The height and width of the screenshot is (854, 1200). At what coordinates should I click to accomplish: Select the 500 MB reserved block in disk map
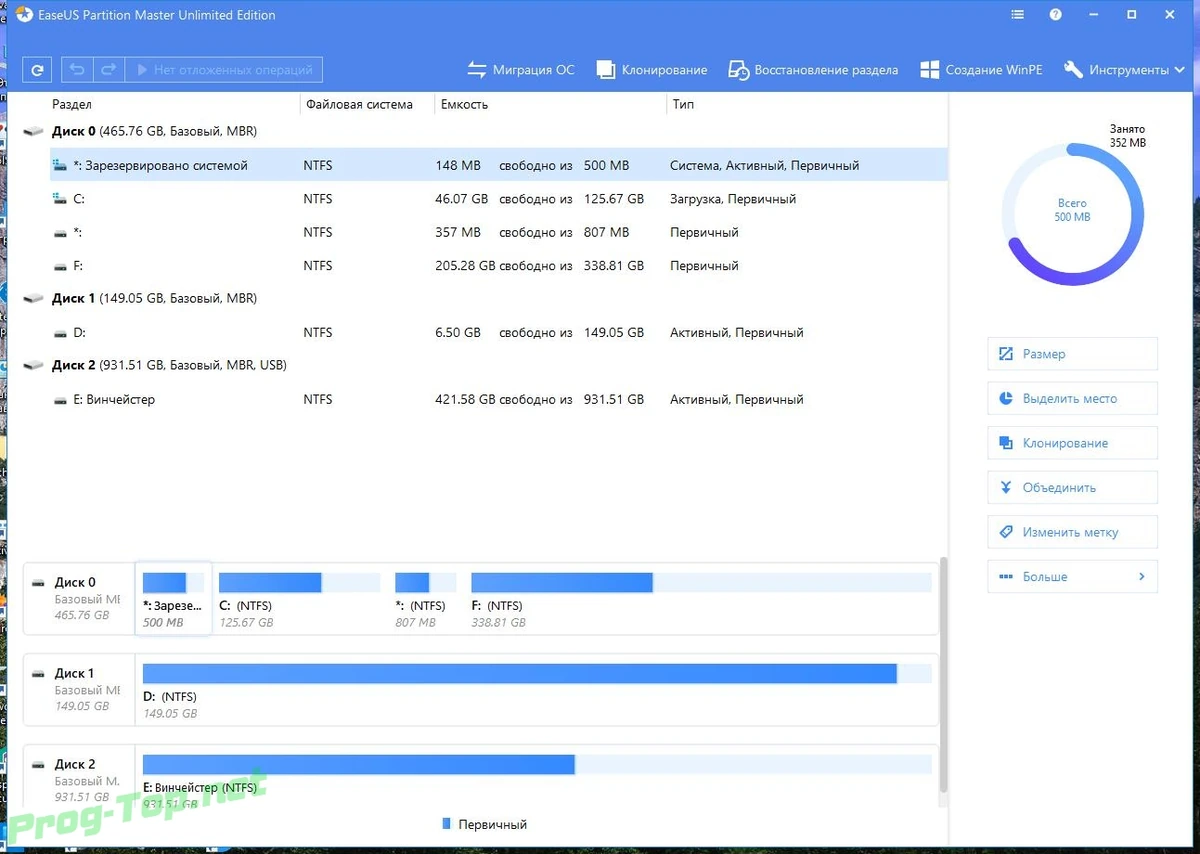pyautogui.click(x=173, y=598)
